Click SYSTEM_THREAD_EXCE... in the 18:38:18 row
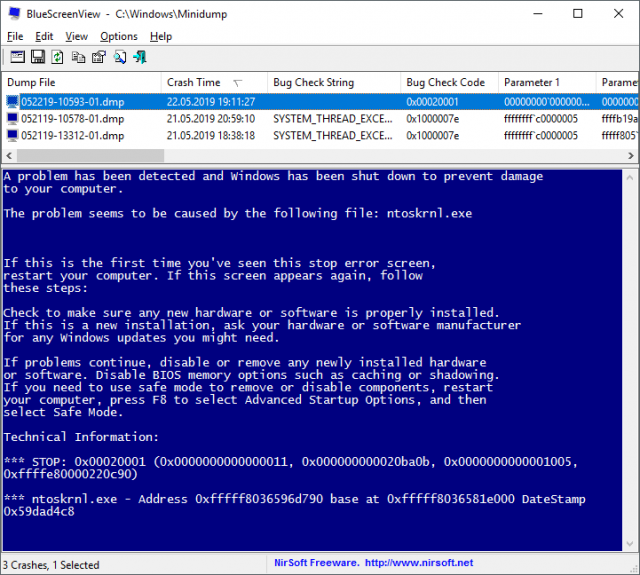640x575 pixels. click(333, 135)
